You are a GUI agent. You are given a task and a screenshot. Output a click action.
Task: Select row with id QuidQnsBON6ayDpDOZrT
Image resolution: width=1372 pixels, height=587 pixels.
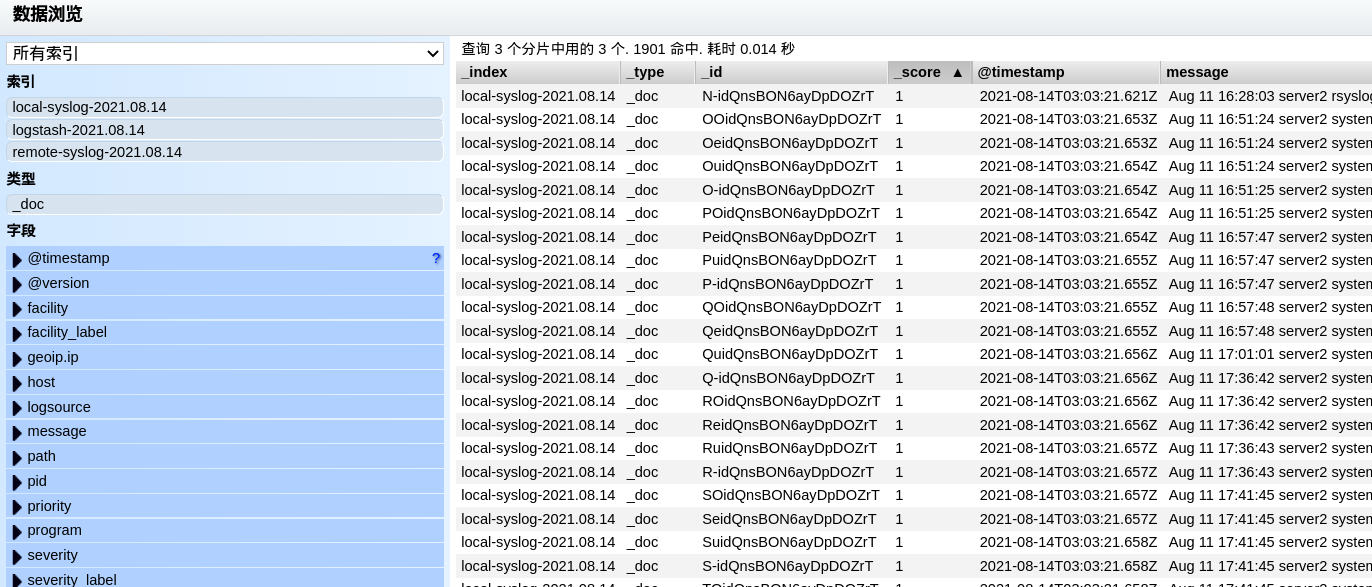tap(914, 354)
